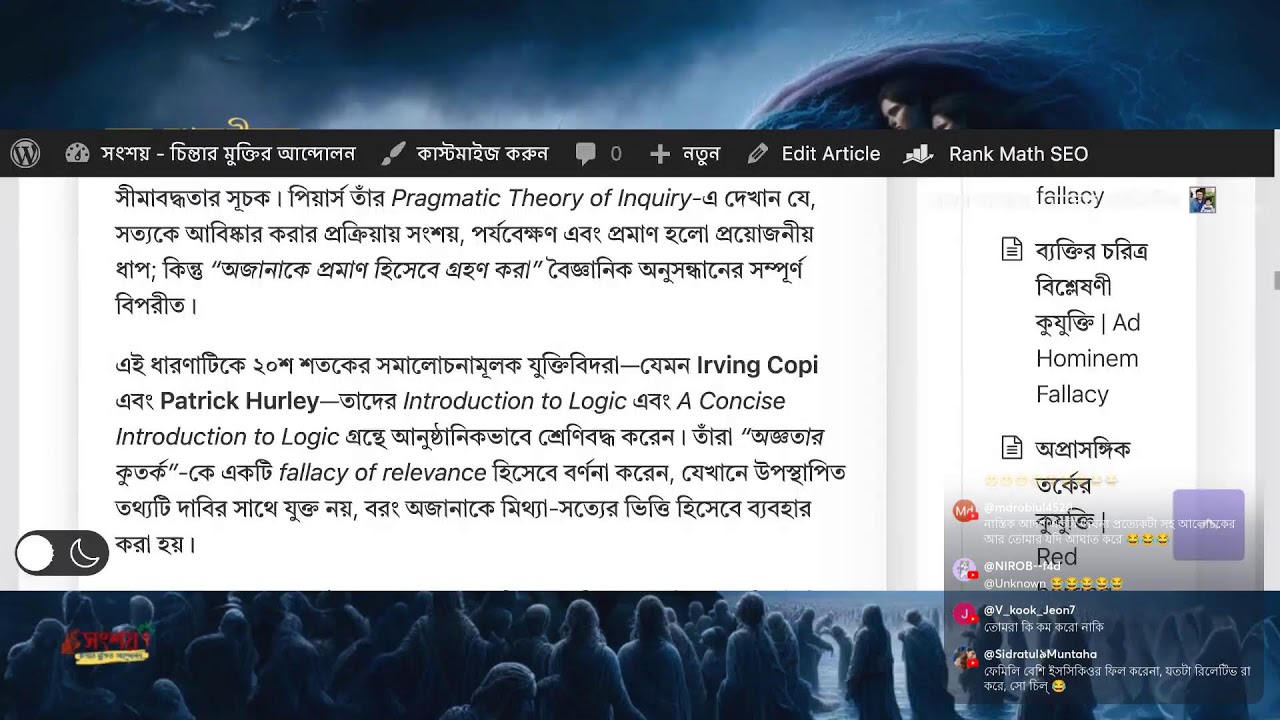Open the WordPress logo menu
The image size is (1280, 720).
pyautogui.click(x=25, y=154)
